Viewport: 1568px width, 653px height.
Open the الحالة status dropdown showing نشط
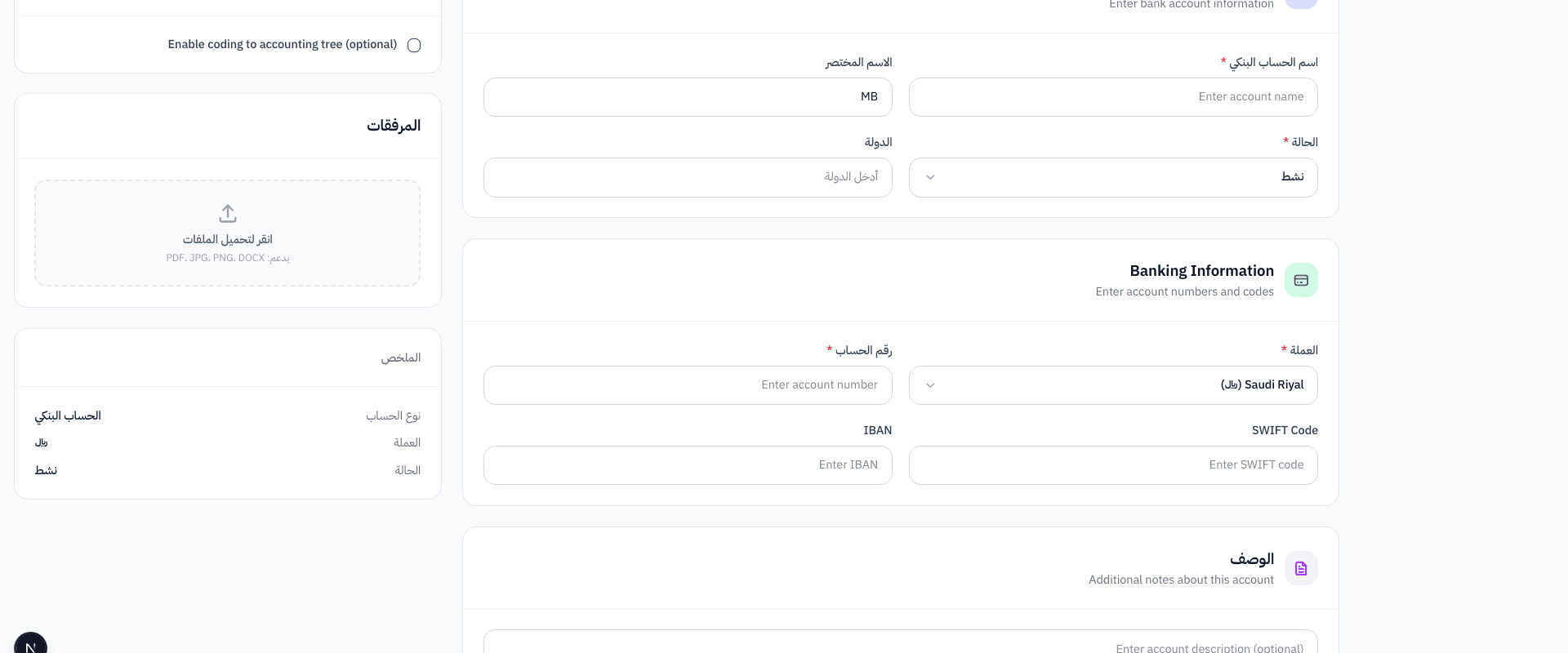tap(1112, 177)
